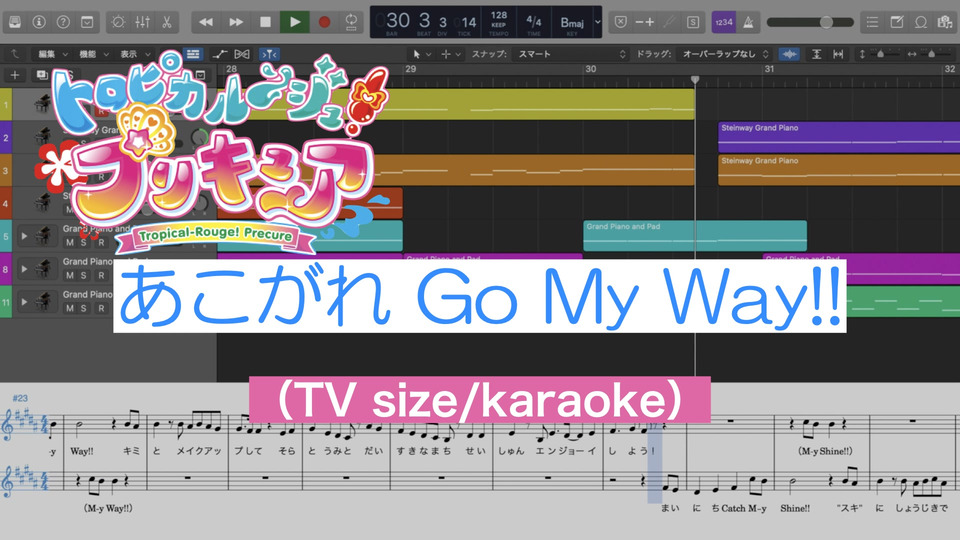
Task: Select the orange Steinway Grand Piano region
Action: coord(839,170)
